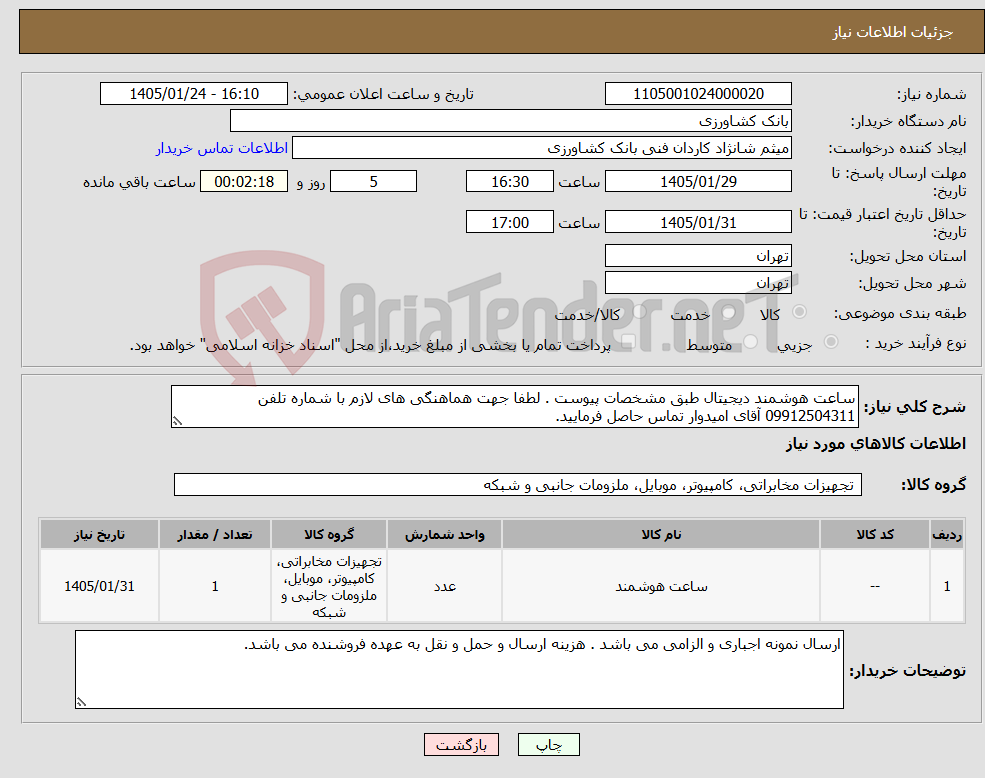985x778 pixels.
Task: Click the delivery city field تهران
Action: pyautogui.click(x=698, y=283)
